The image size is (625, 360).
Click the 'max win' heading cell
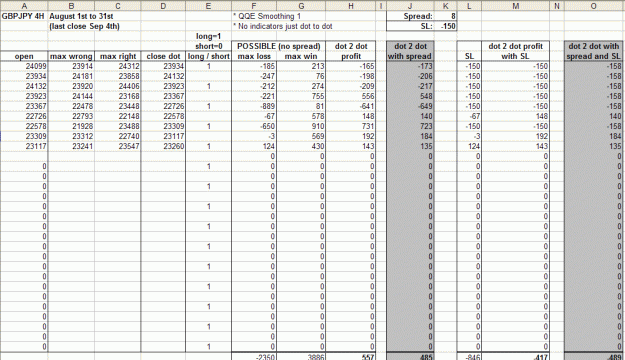click(301, 56)
